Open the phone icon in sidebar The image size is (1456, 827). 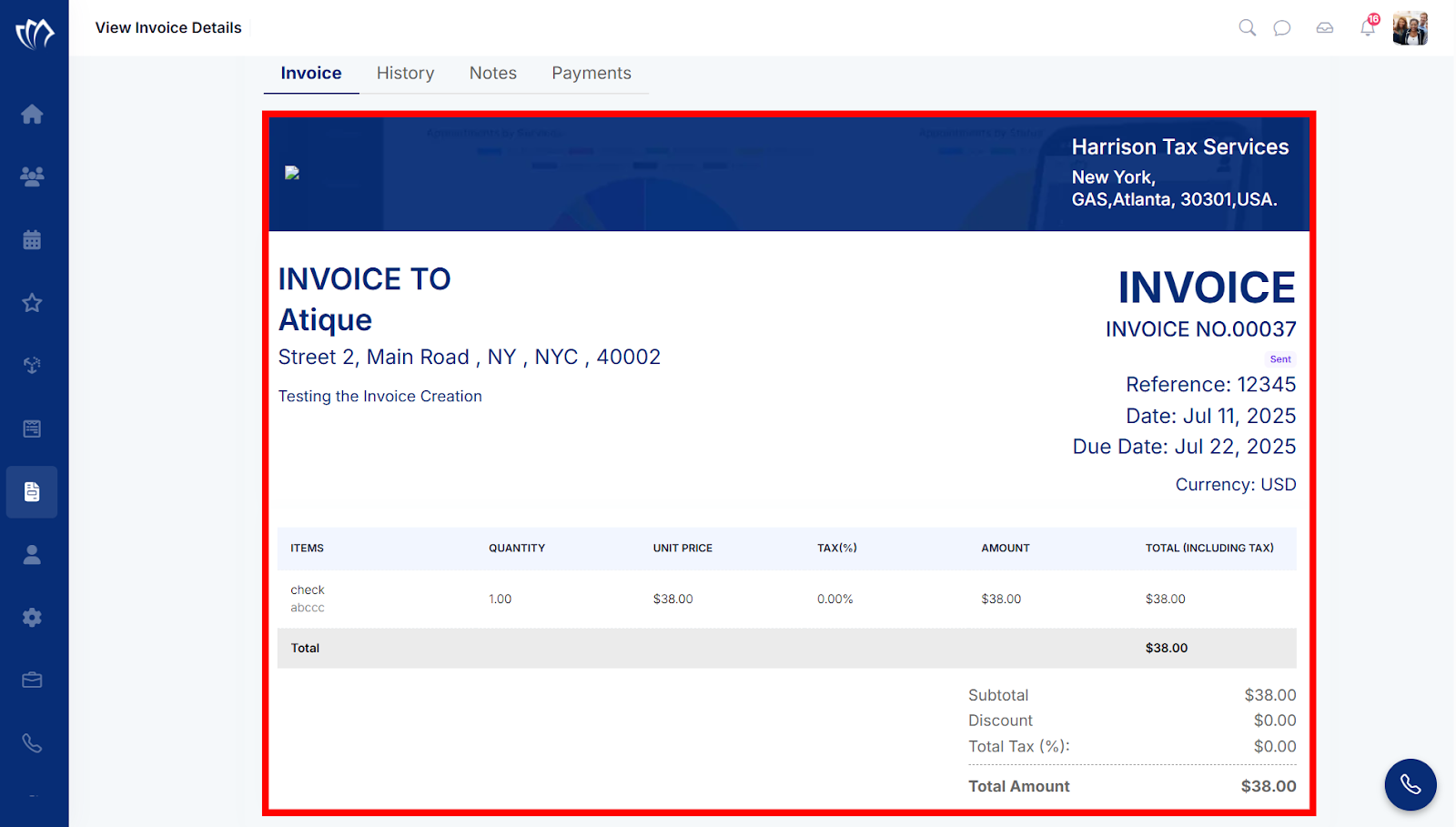pos(32,743)
